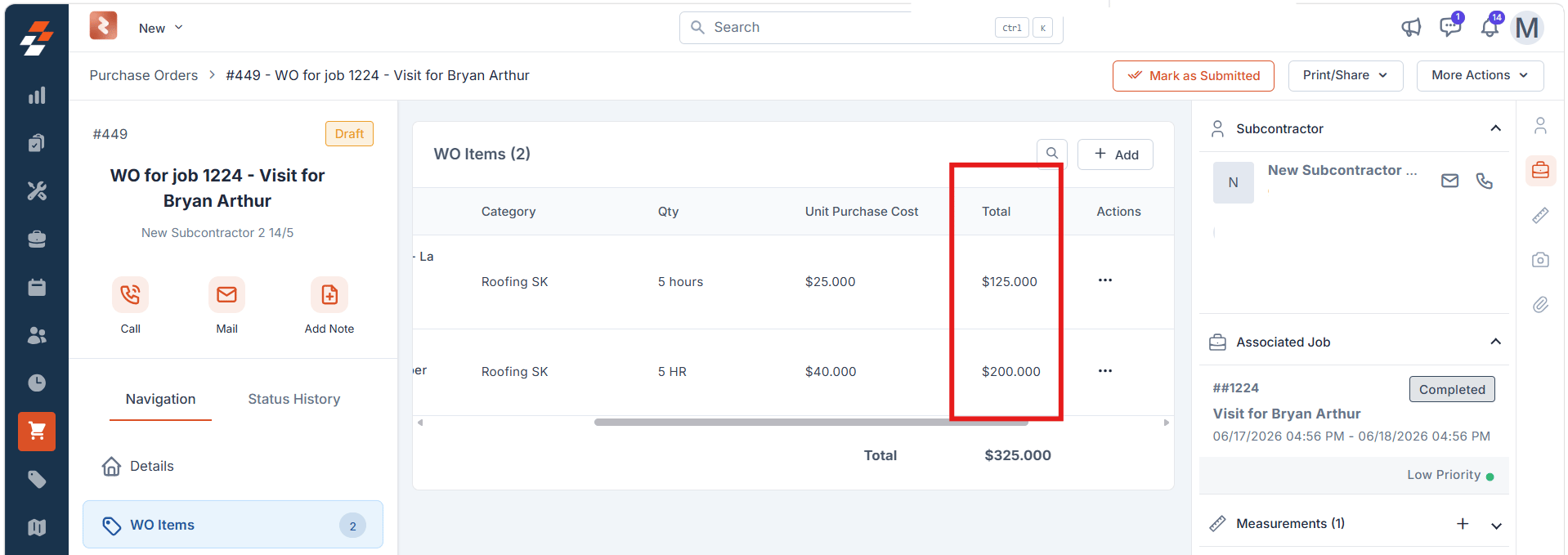The width and height of the screenshot is (1568, 555).
Task: Open the calendar icon in sidebar
Action: 37,288
